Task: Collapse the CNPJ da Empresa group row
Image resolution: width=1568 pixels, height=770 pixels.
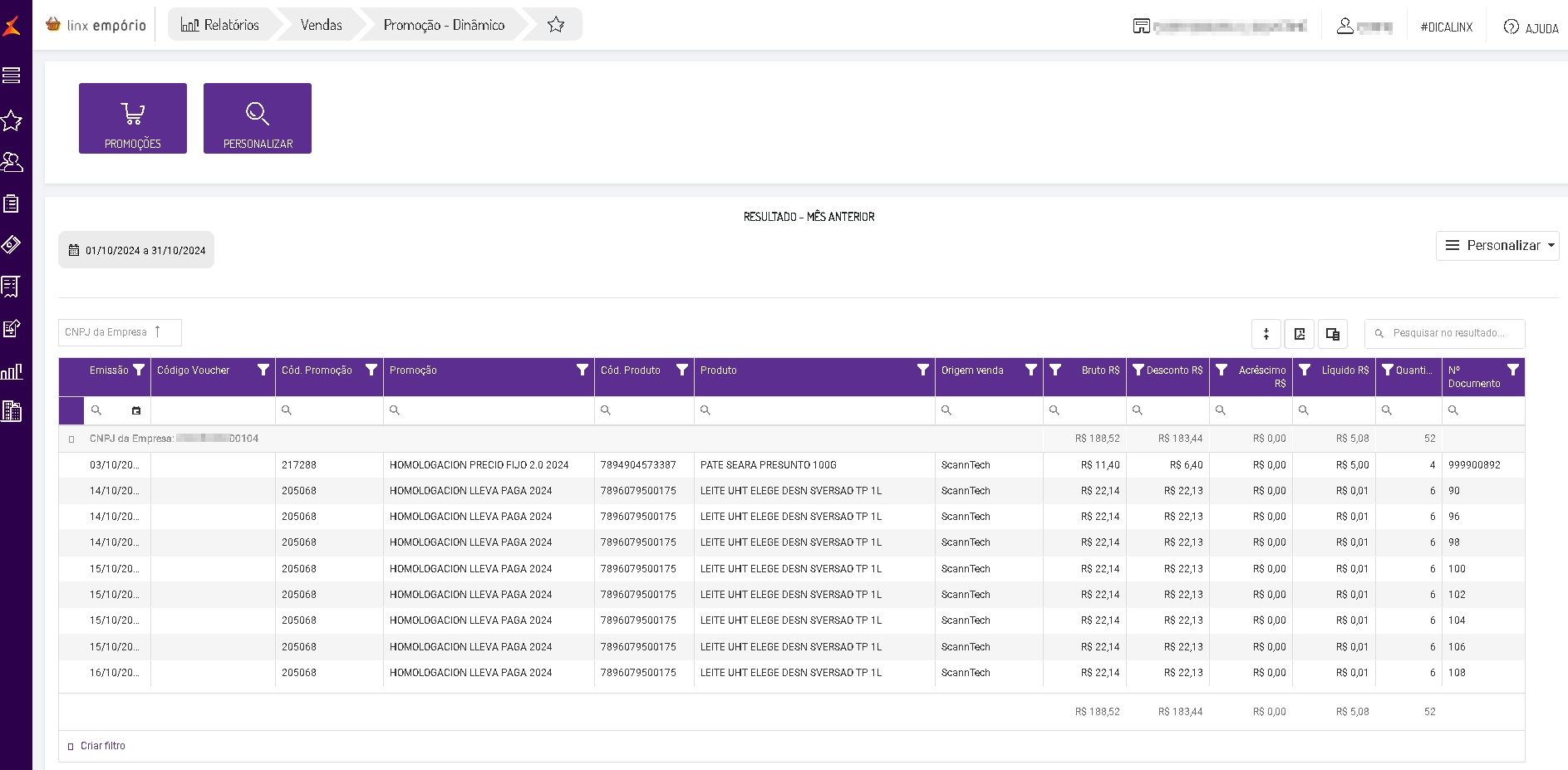Action: pos(71,439)
